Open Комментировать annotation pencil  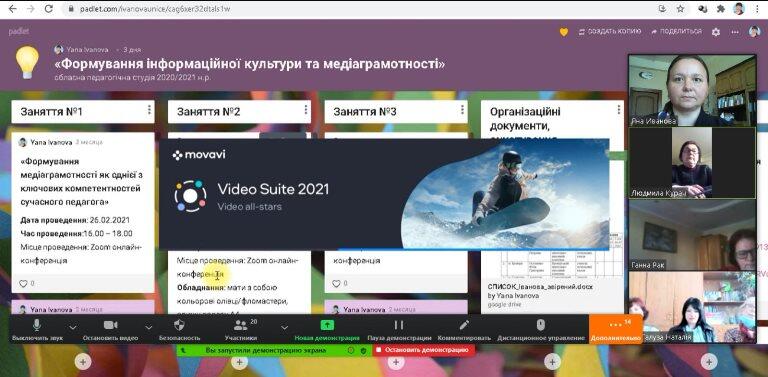tap(464, 330)
